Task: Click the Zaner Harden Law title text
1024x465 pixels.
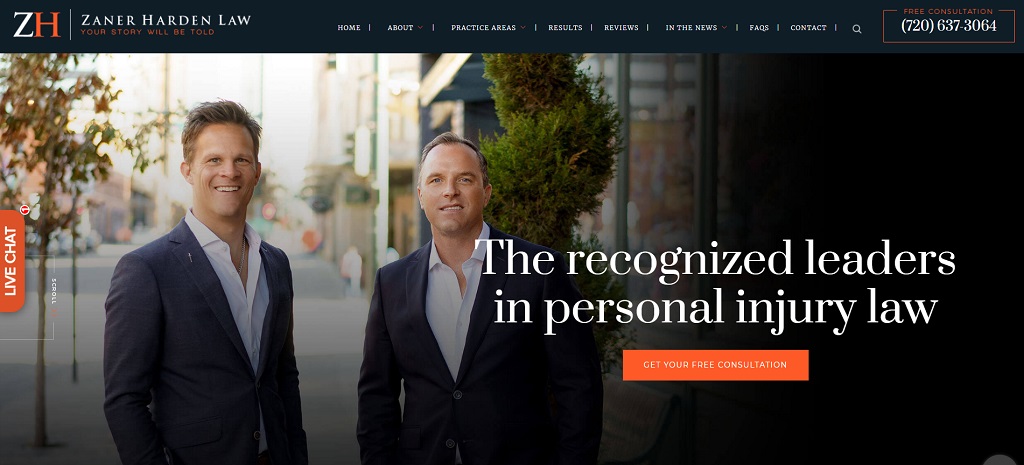Action: click(166, 20)
